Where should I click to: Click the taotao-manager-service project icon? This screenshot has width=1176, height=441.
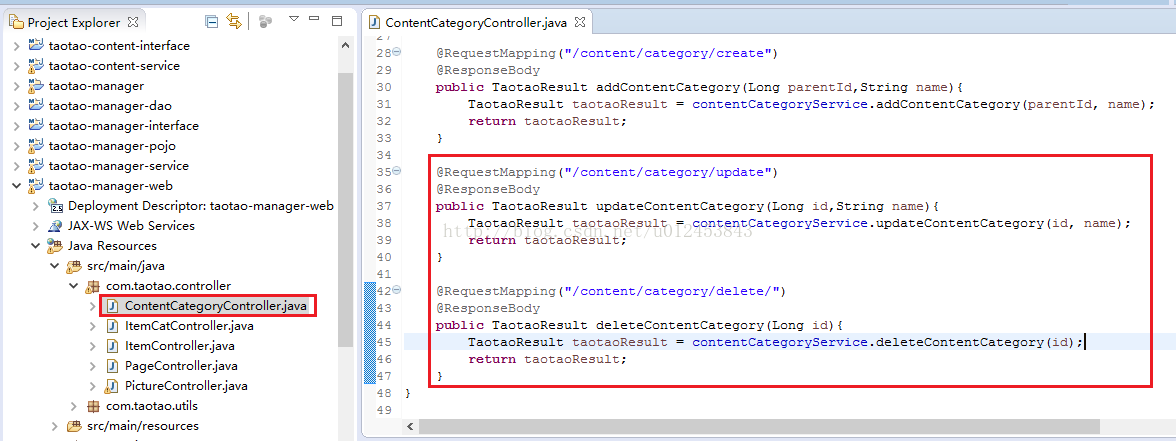pos(35,166)
